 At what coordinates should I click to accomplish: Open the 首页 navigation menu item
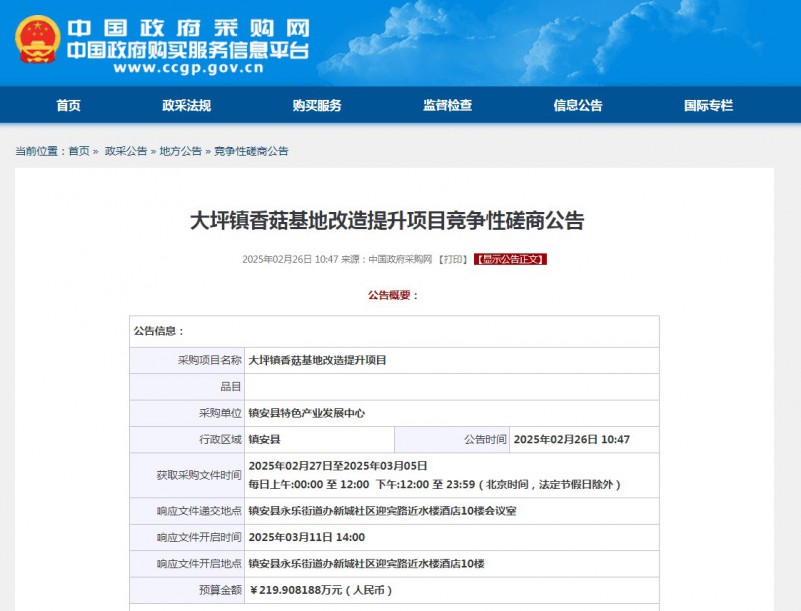tap(68, 106)
